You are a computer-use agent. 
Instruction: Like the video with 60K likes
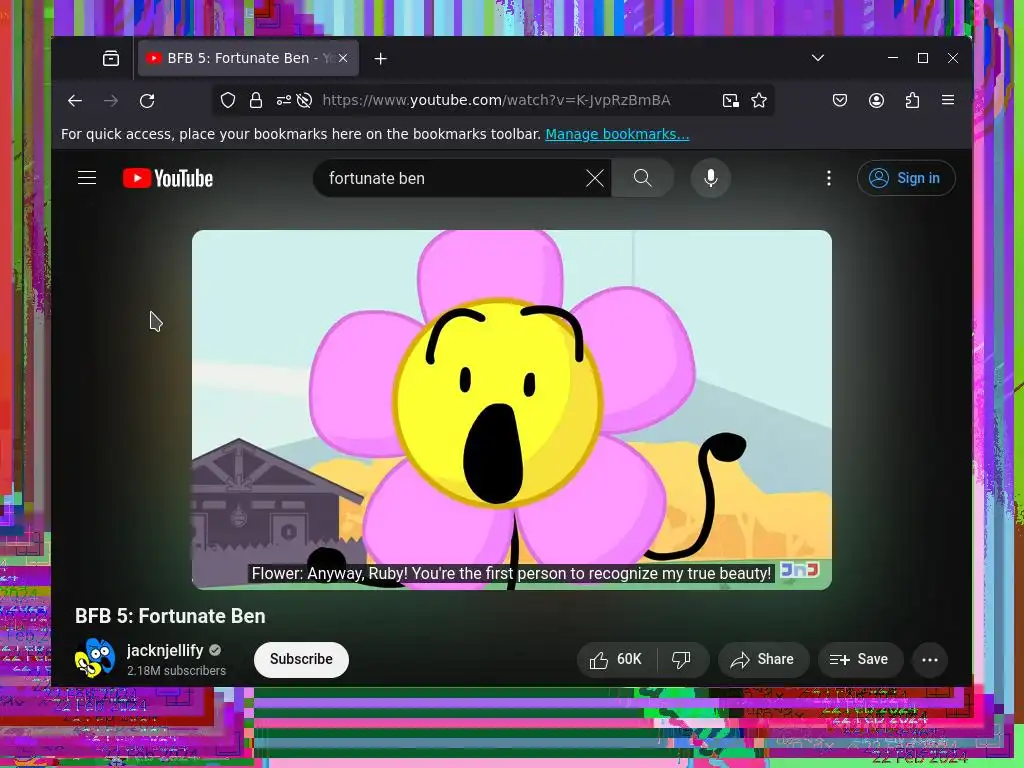[616, 660]
